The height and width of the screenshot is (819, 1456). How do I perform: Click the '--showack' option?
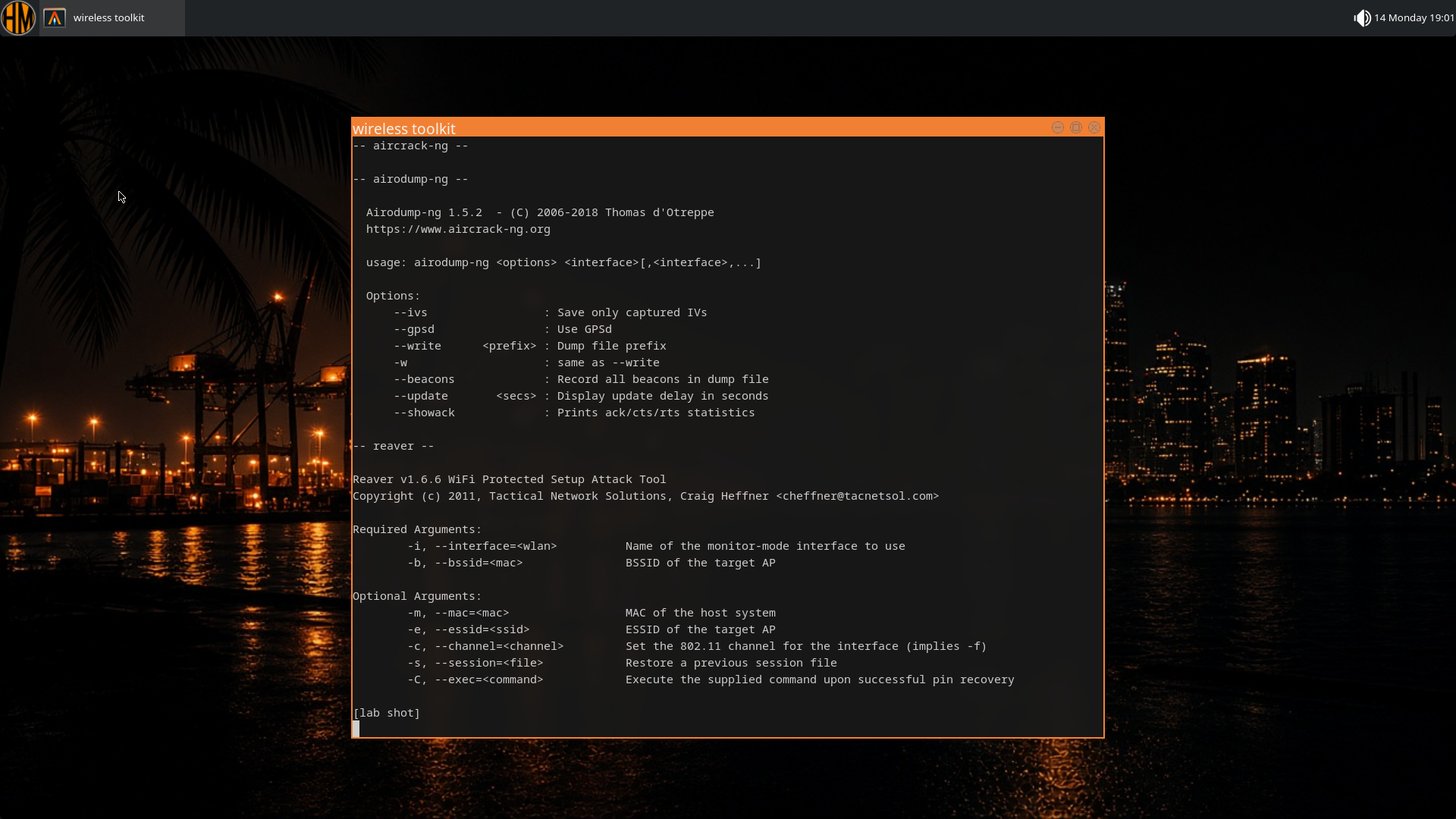[x=424, y=413]
